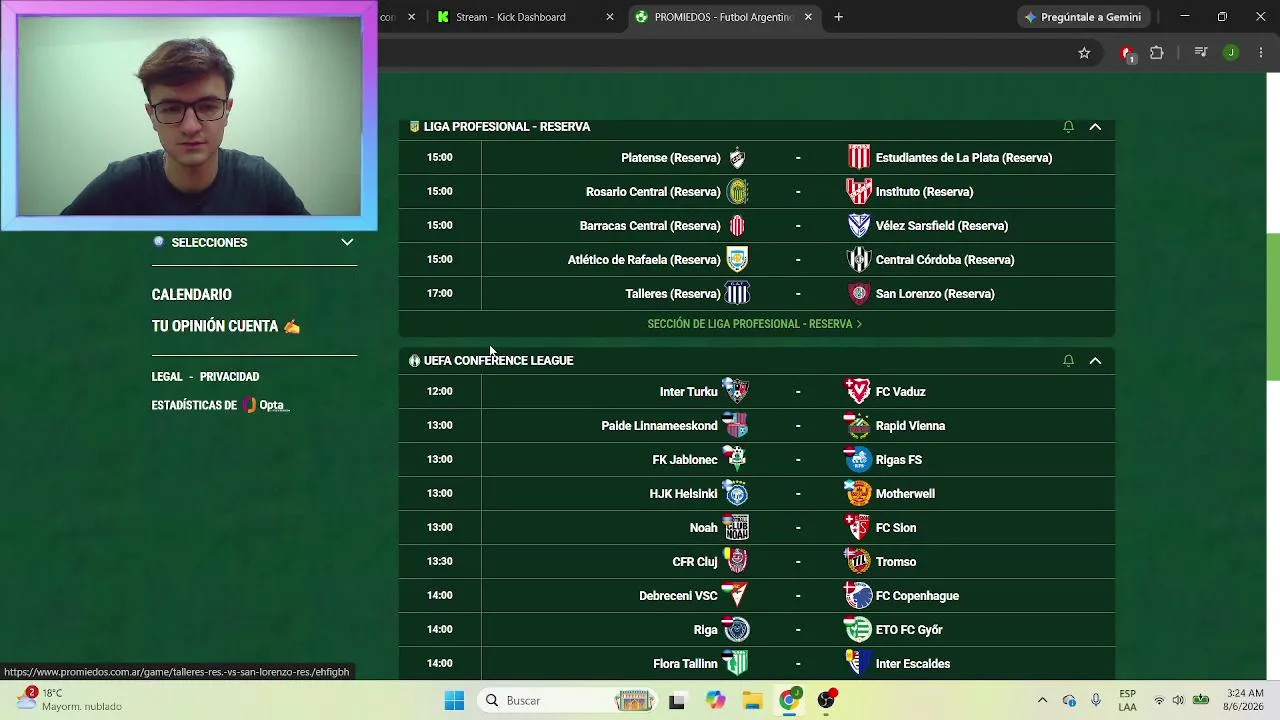Open File Explorer from the taskbar
Viewport: 1280px width, 720px height.
752,701
